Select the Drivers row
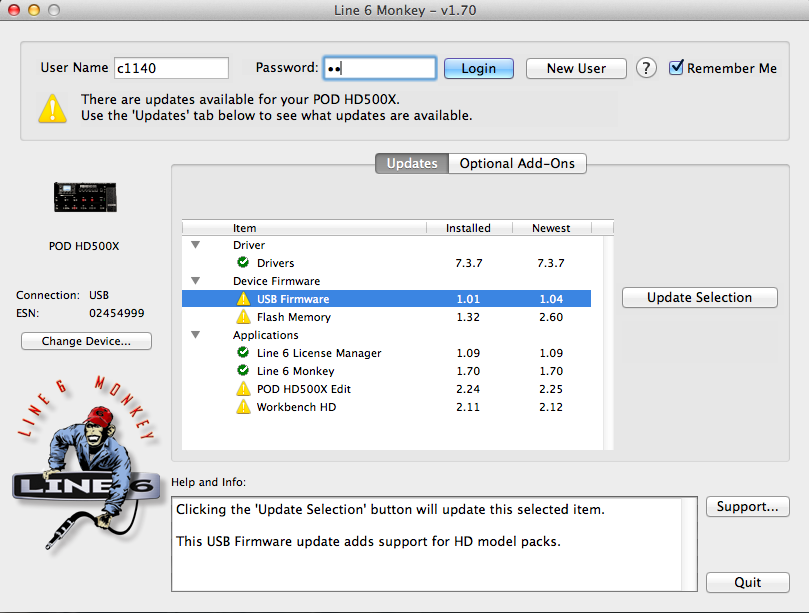This screenshot has width=809, height=613. pyautogui.click(x=386, y=263)
